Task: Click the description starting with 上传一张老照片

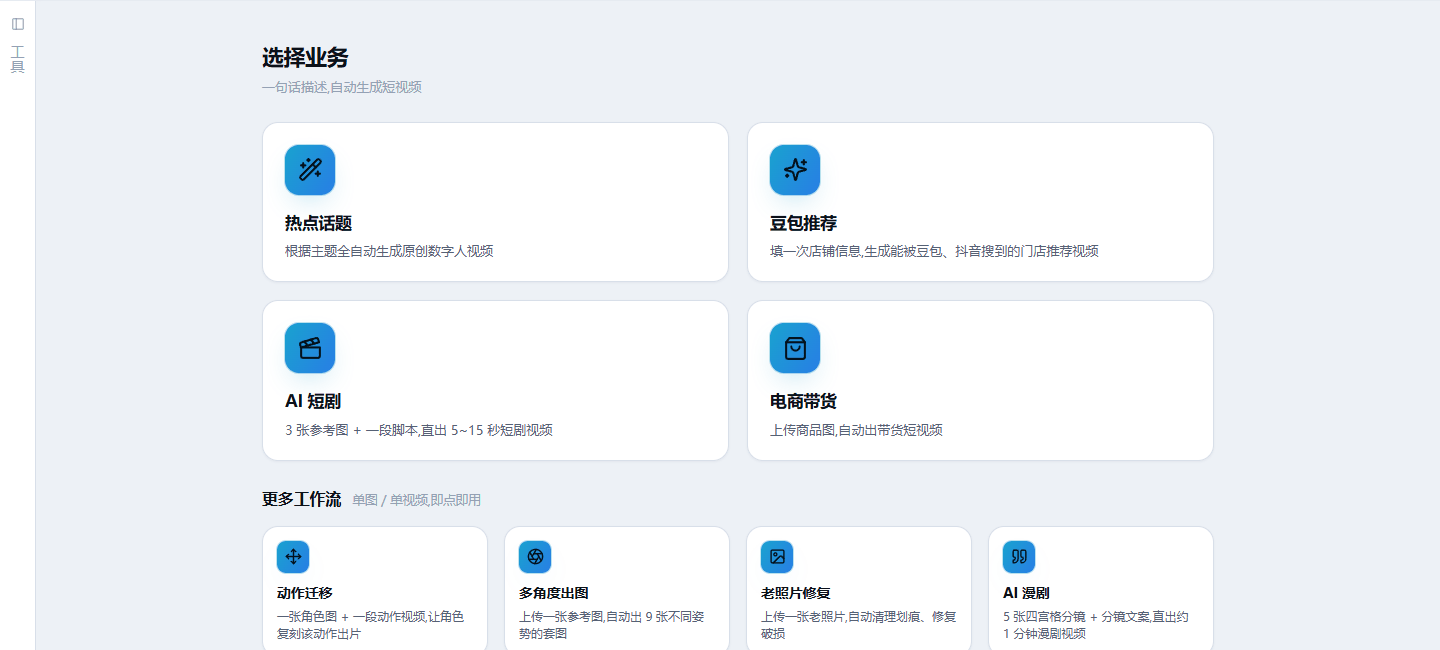Action: (859, 625)
